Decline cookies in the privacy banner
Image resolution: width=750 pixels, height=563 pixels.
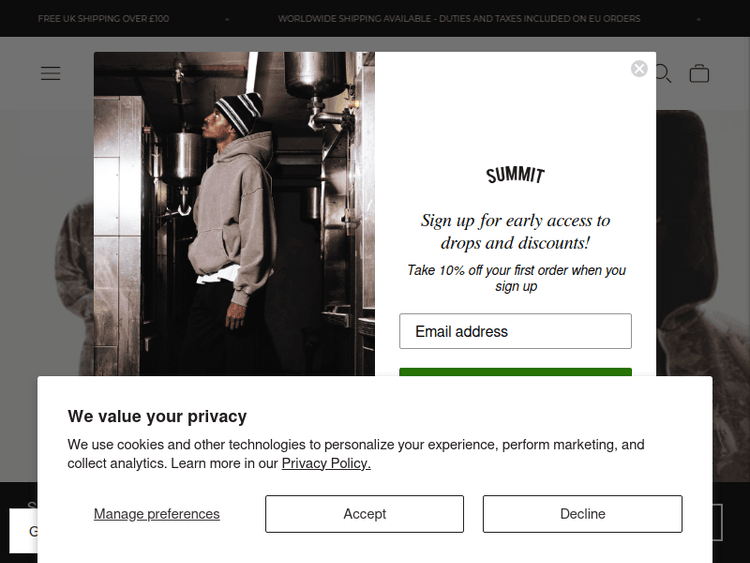click(x=582, y=514)
